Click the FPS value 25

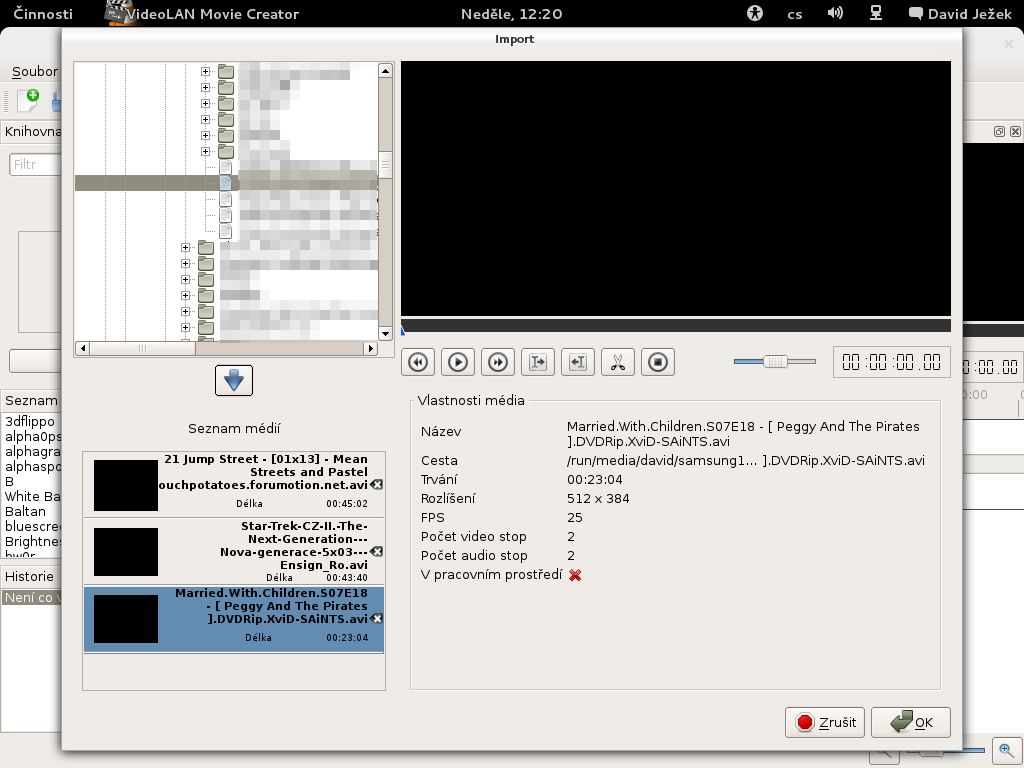click(x=575, y=517)
